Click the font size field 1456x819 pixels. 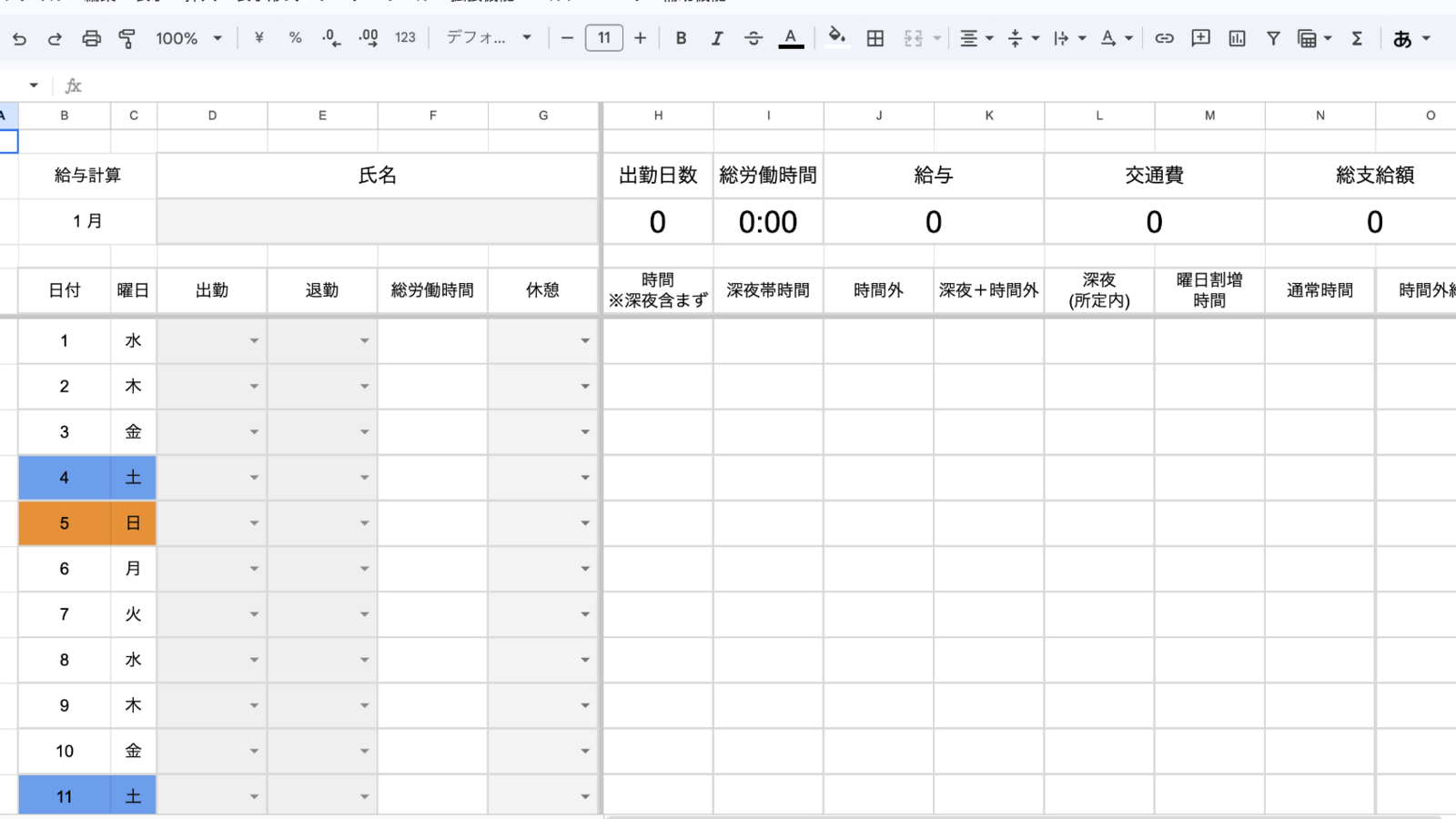604,38
